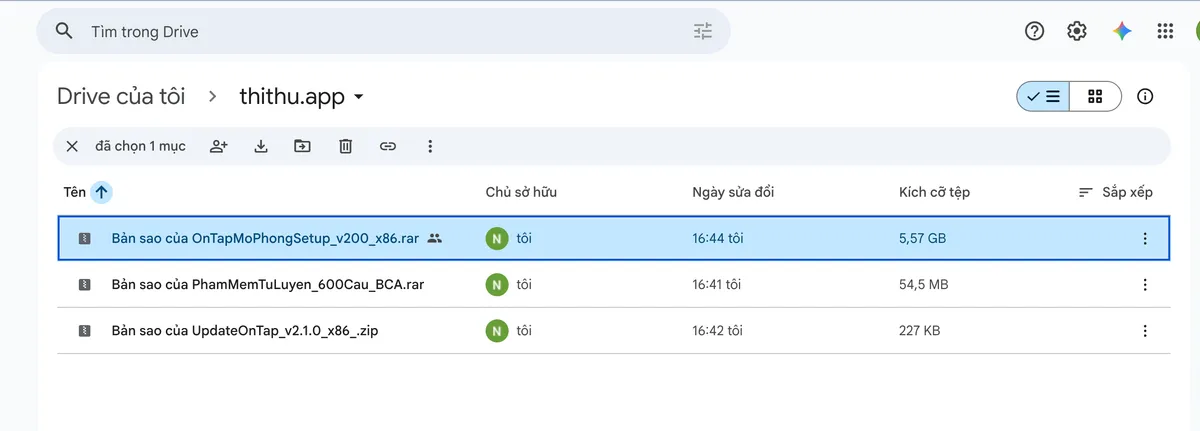Click owner avatar in OnTapMoPhongSetup row

[496, 238]
